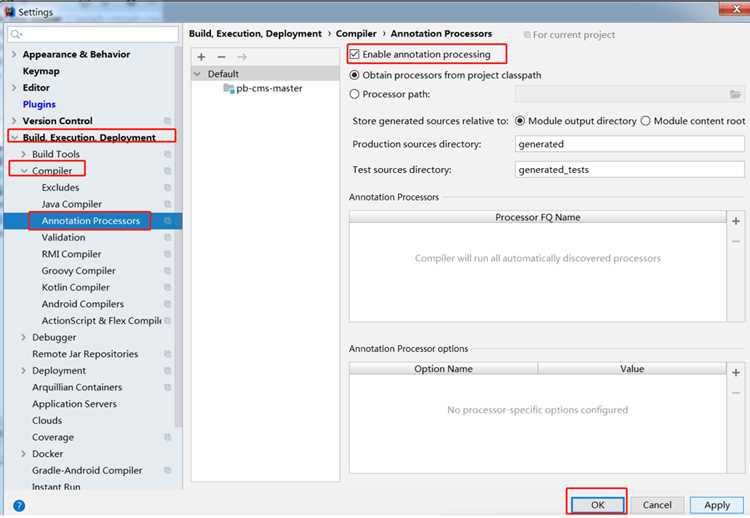The height and width of the screenshot is (518, 750).
Task: Click project-level icon beside Groovy Compiler
Action: 167,270
